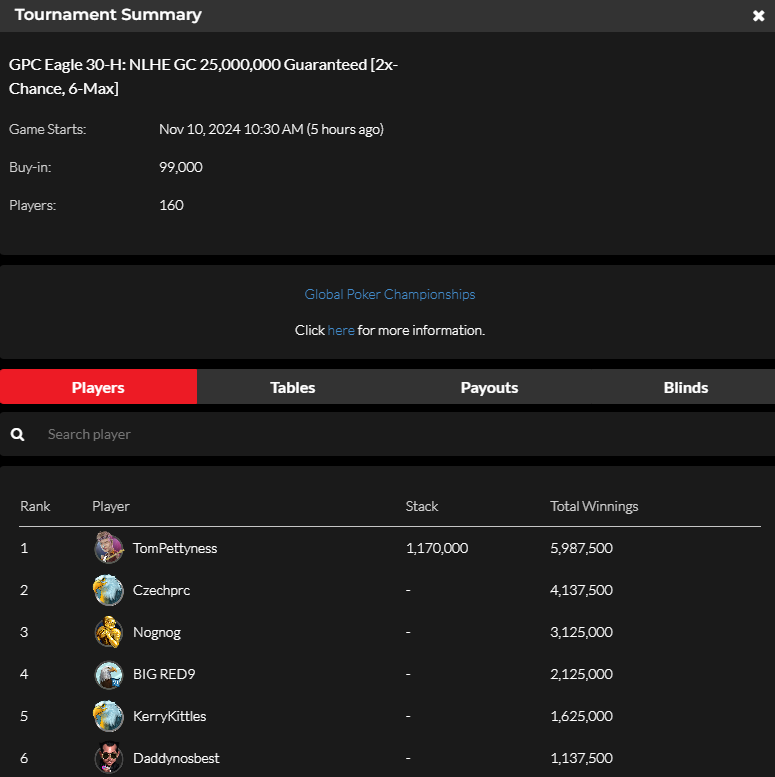The width and height of the screenshot is (775, 777).
Task: Open the Global Poker Championships link
Action: (390, 294)
